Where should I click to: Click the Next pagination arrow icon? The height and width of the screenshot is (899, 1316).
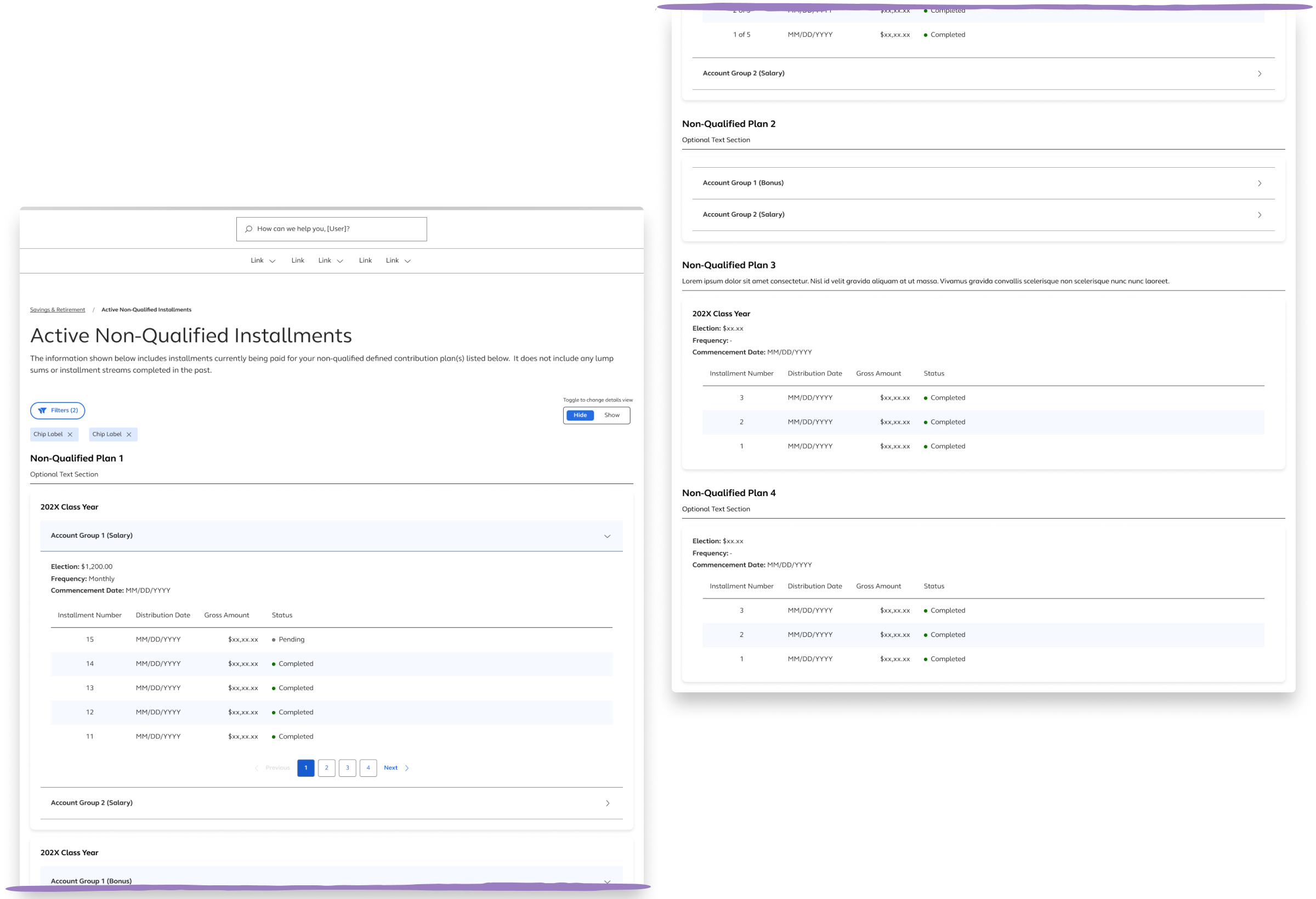pyautogui.click(x=406, y=767)
